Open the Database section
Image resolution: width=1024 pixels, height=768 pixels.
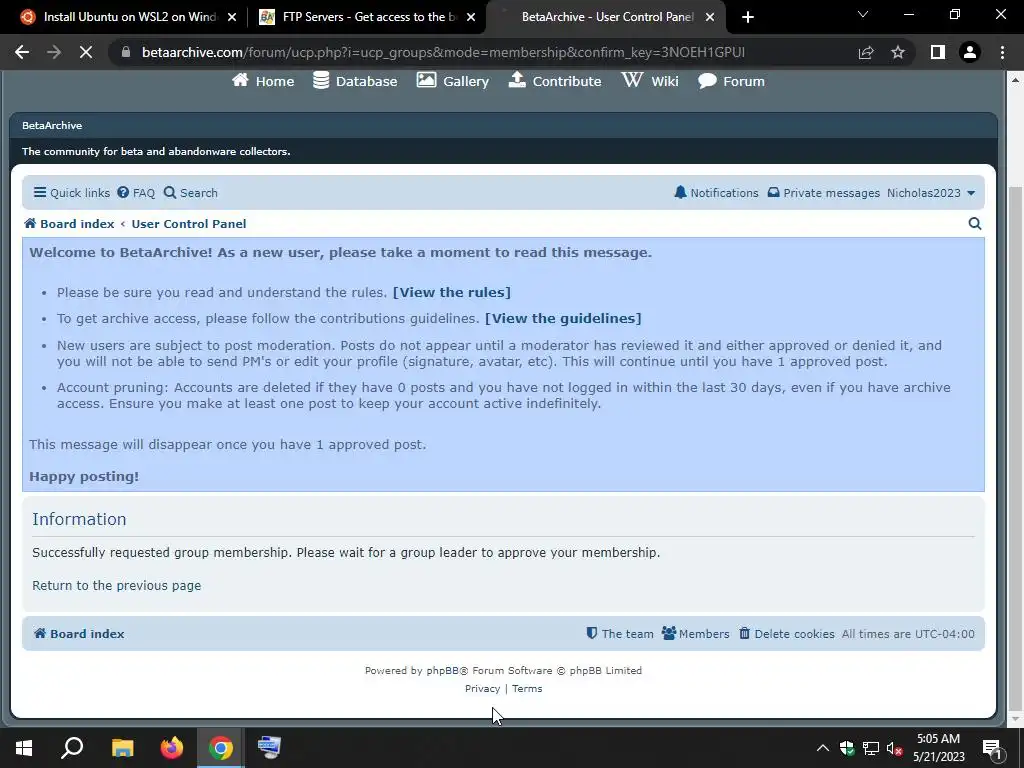pyautogui.click(x=355, y=81)
